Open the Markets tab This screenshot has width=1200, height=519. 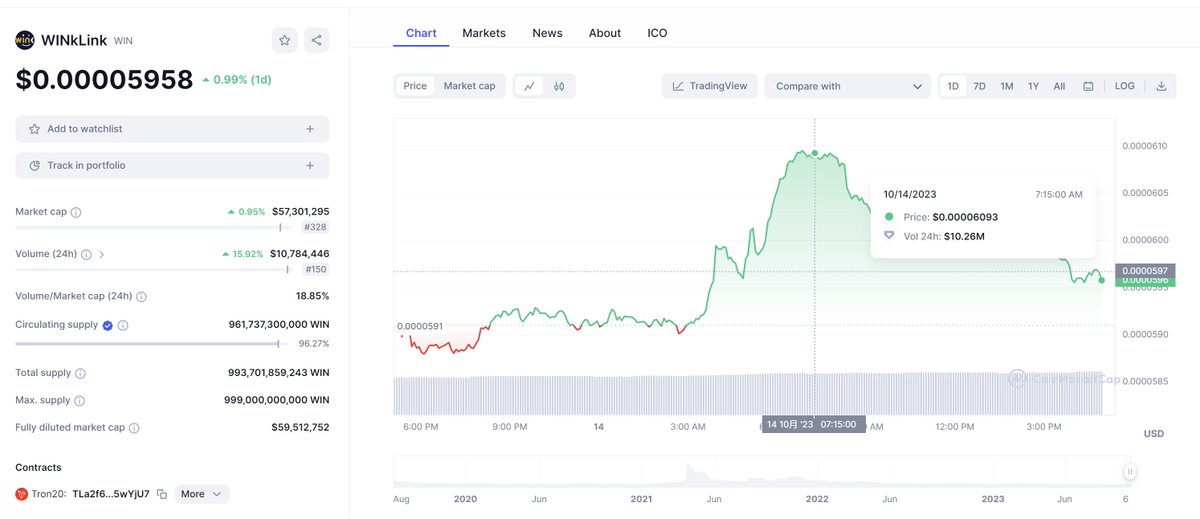484,33
